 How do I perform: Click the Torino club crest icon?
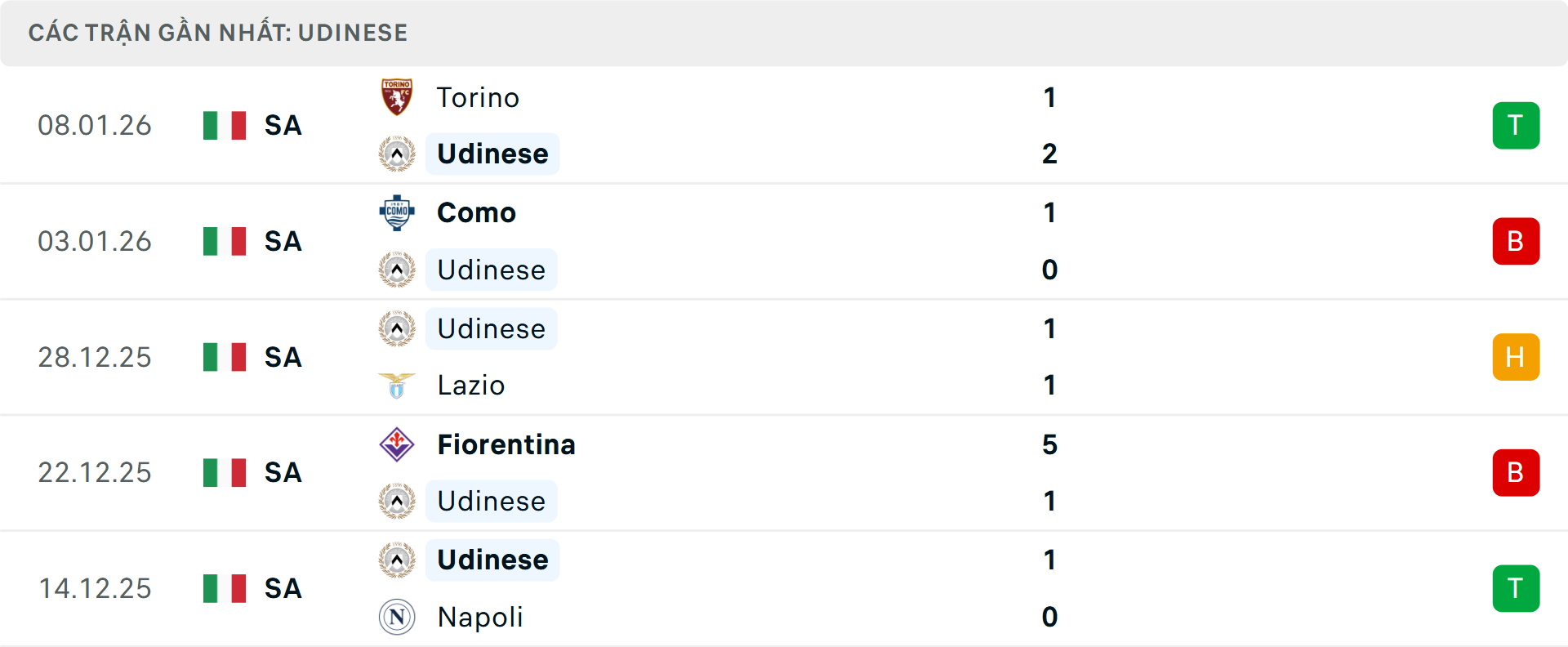397,97
